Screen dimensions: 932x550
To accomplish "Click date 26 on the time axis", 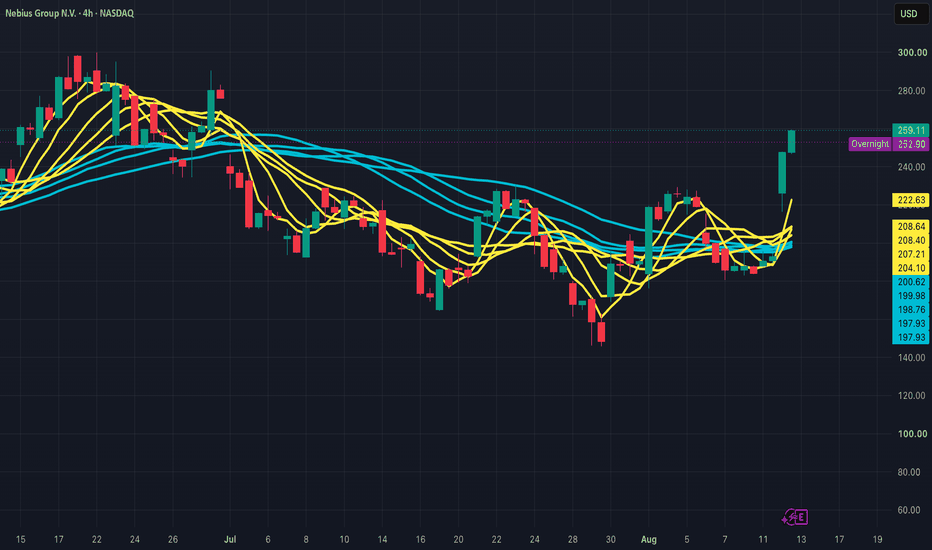I will (172, 539).
